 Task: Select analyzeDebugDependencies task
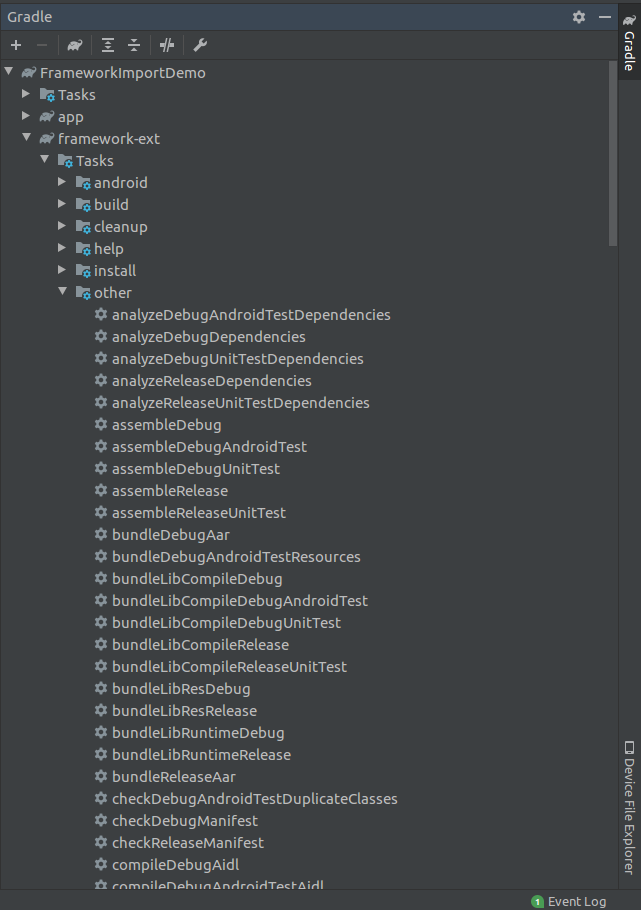[x=208, y=337]
